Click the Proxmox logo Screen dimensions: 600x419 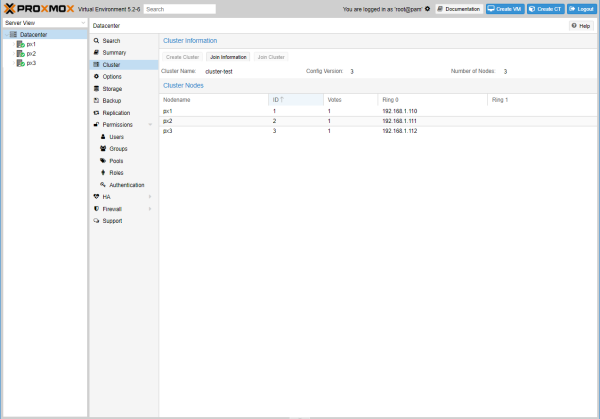(x=37, y=8)
